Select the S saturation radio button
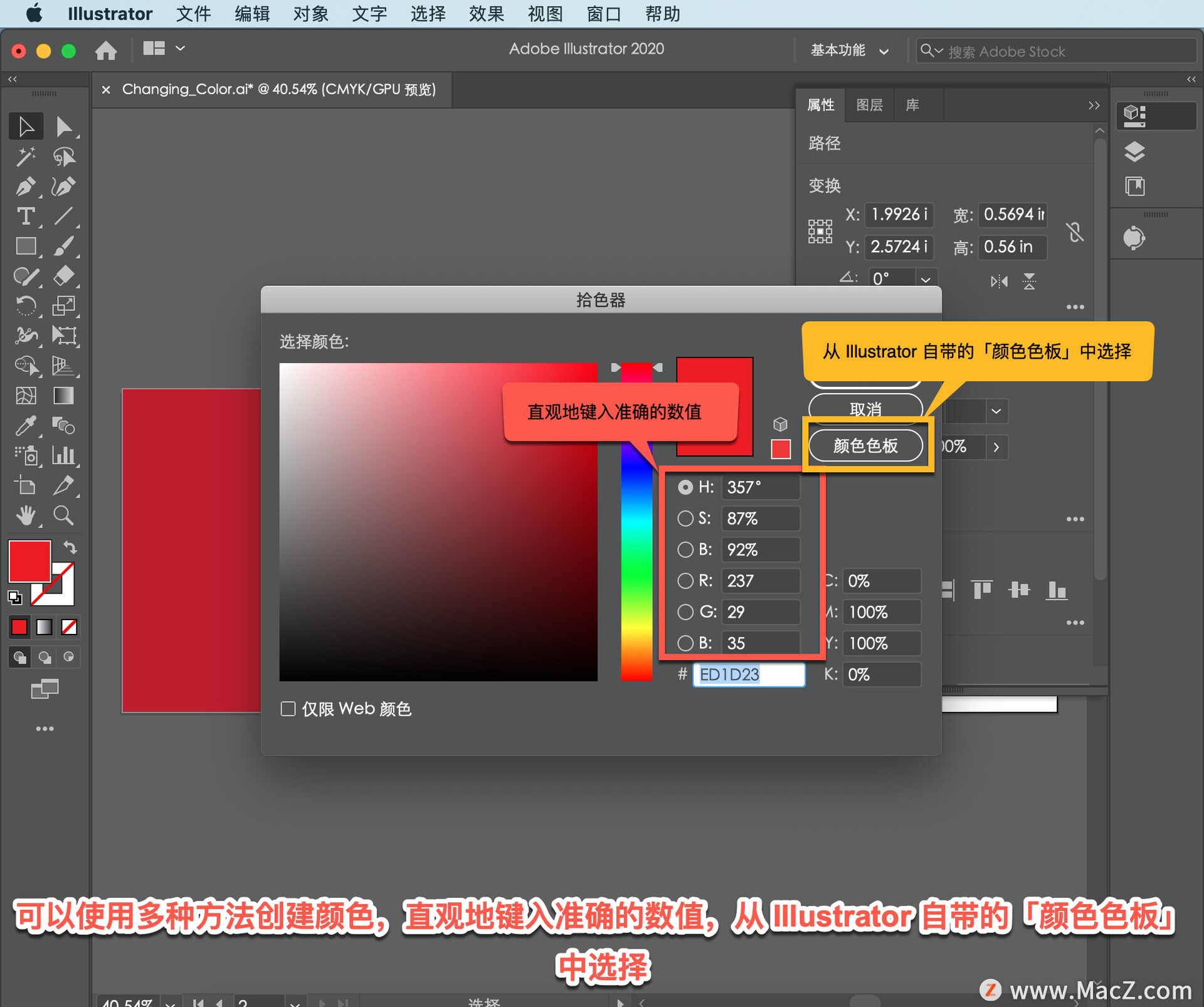This screenshot has width=1204, height=1007. tap(685, 519)
